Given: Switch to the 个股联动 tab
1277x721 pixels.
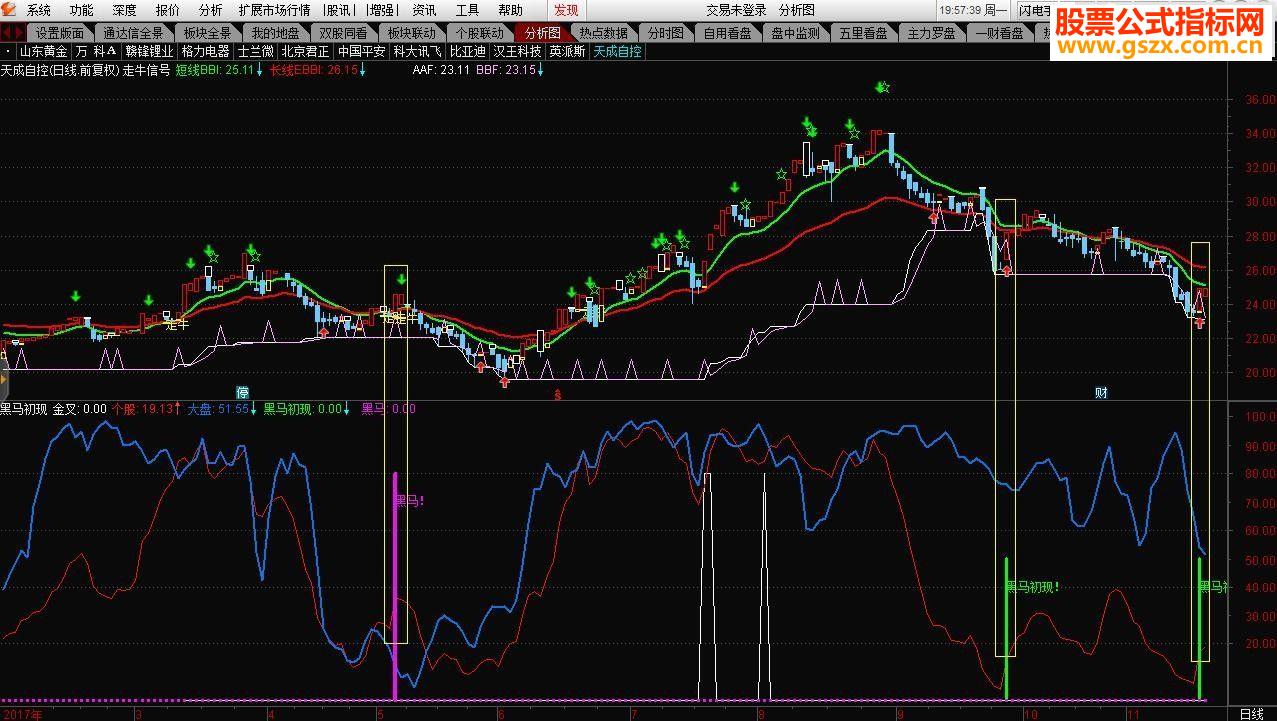Looking at the screenshot, I should coord(480,32).
